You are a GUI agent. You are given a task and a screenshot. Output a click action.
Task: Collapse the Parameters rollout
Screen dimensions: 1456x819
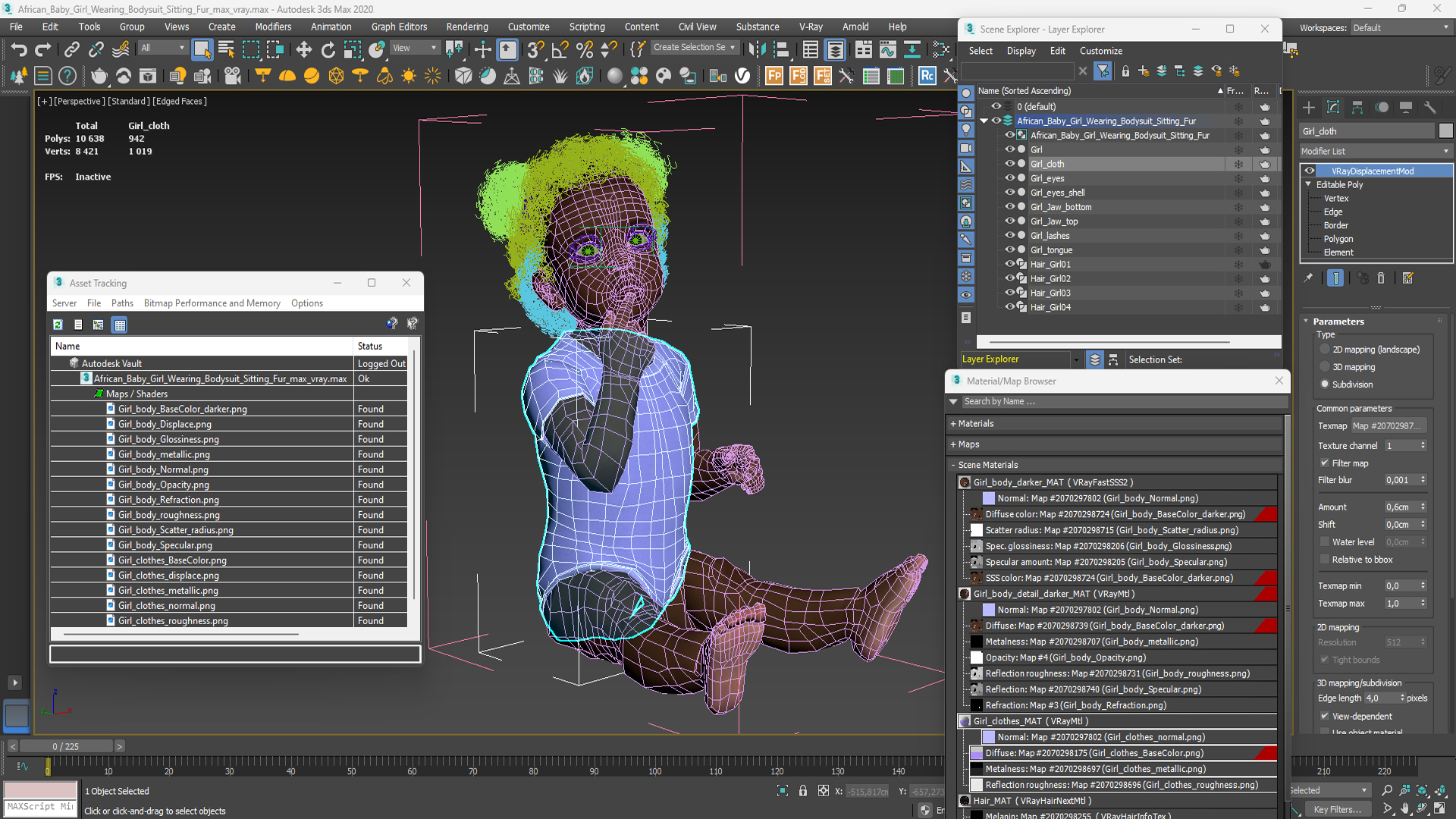(x=1307, y=322)
